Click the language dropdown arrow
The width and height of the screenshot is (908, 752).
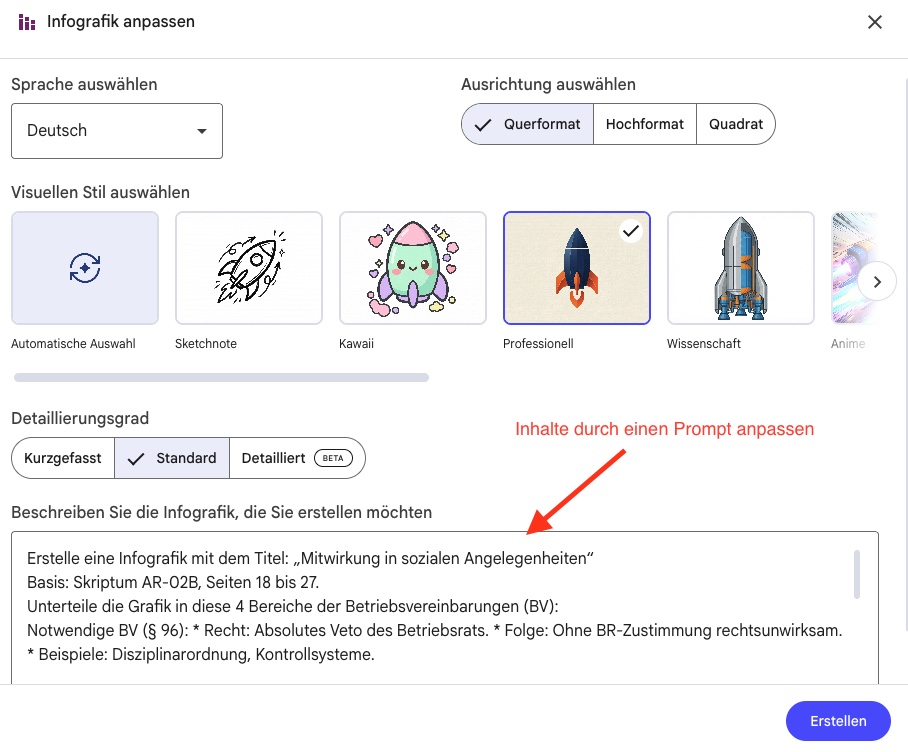click(202, 131)
